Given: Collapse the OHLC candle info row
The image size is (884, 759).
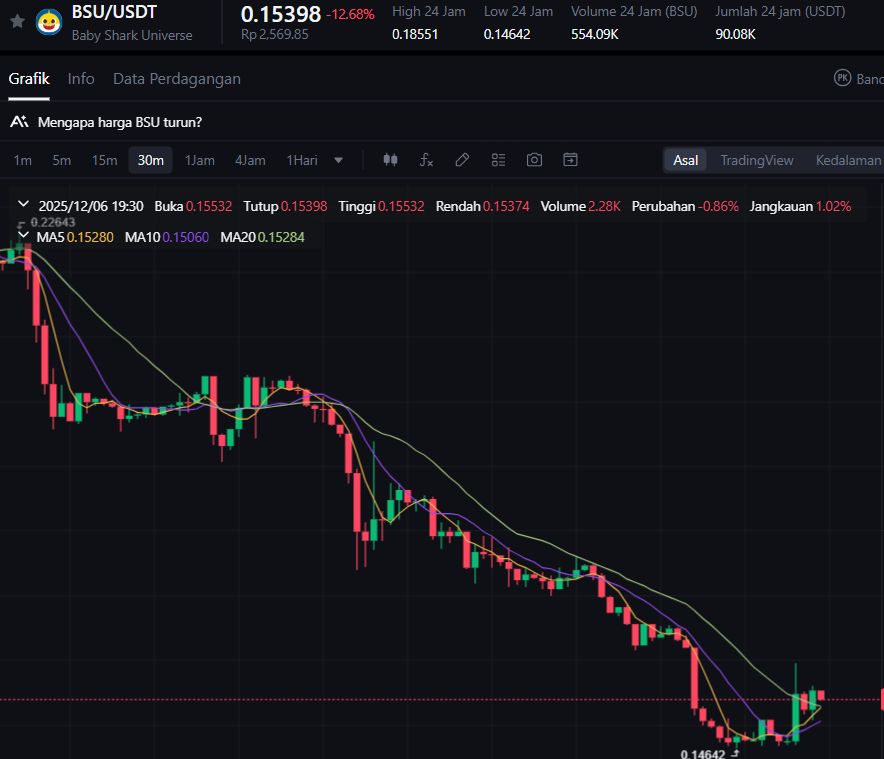Looking at the screenshot, I should (23, 205).
